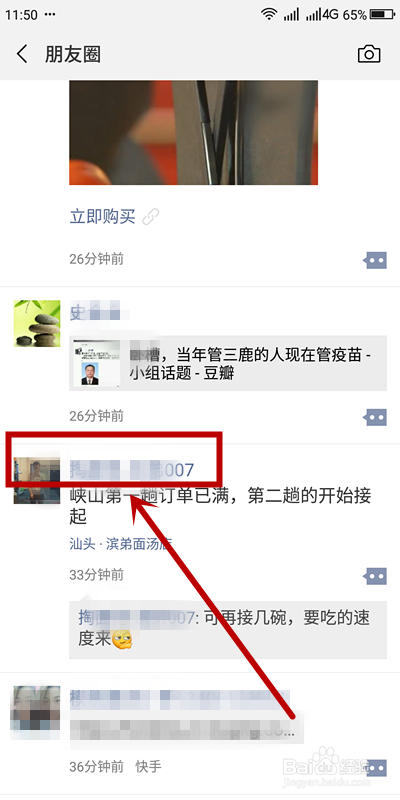Open comment menu on the 快手 post
Image resolution: width=400 pixels, height=800 pixels.
(375, 767)
